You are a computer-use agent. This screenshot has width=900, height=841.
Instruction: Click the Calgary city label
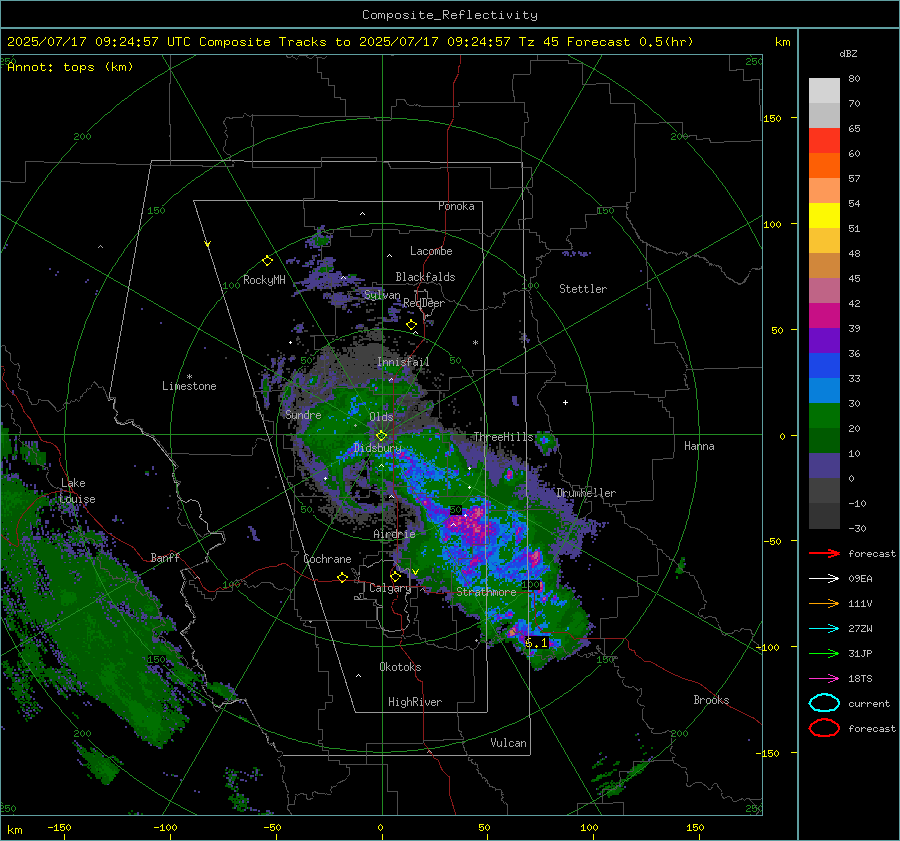pyautogui.click(x=390, y=588)
